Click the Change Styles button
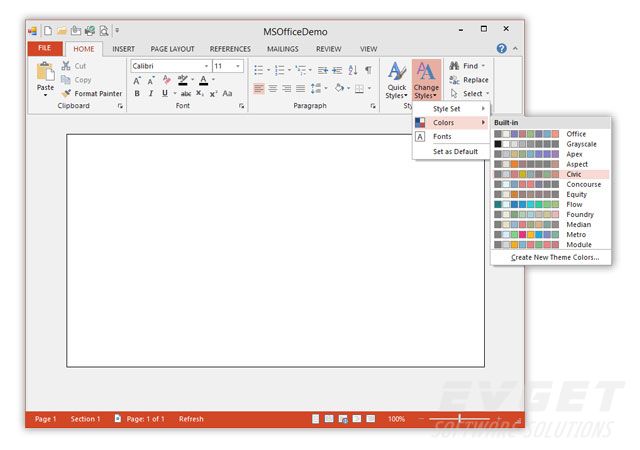640x450 pixels. pyautogui.click(x=426, y=80)
